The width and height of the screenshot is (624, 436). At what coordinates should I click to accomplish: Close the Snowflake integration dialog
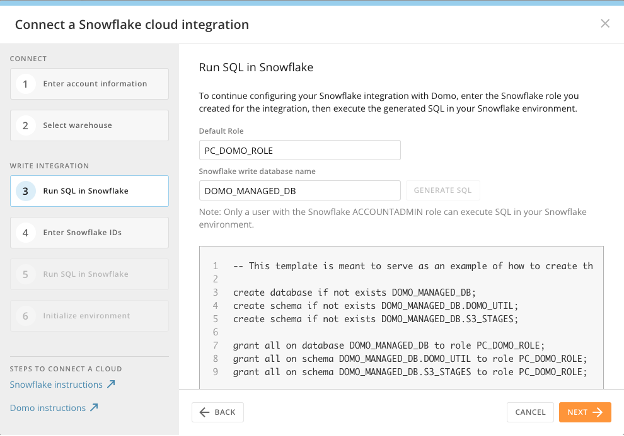(x=604, y=23)
